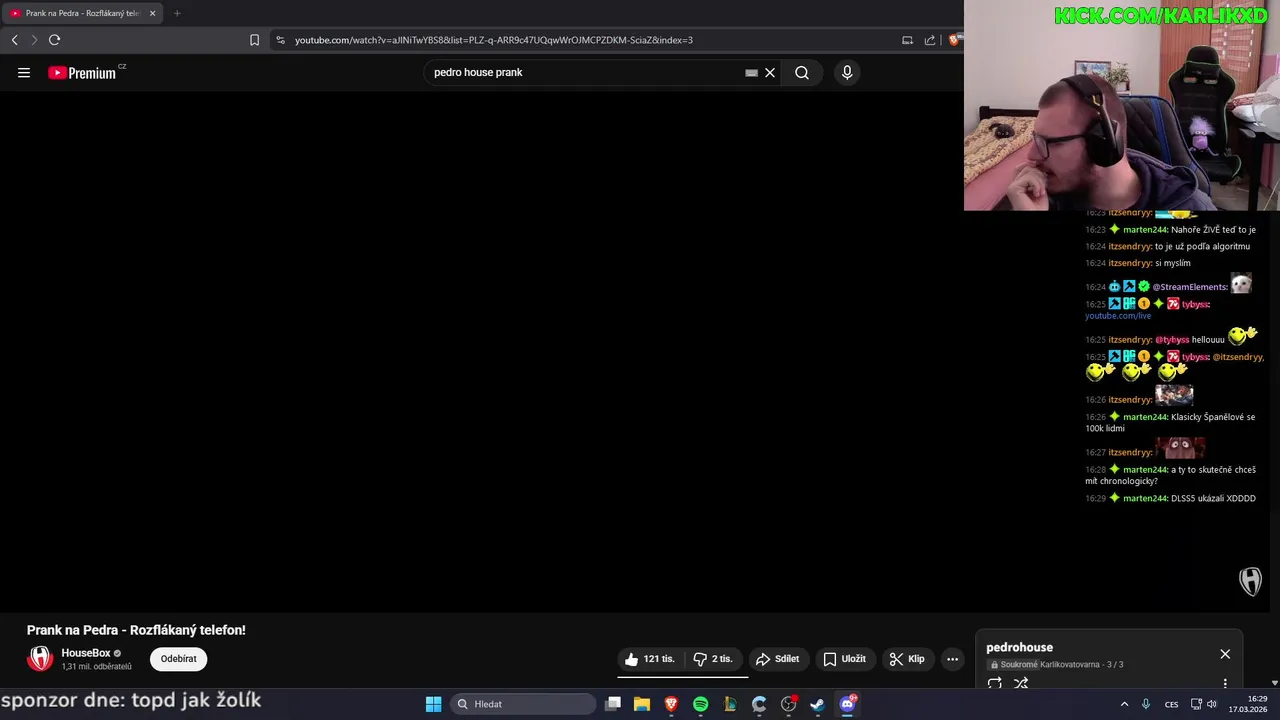Viewport: 1280px width, 720px height.
Task: Click the search magnifier button
Action: pos(802,72)
